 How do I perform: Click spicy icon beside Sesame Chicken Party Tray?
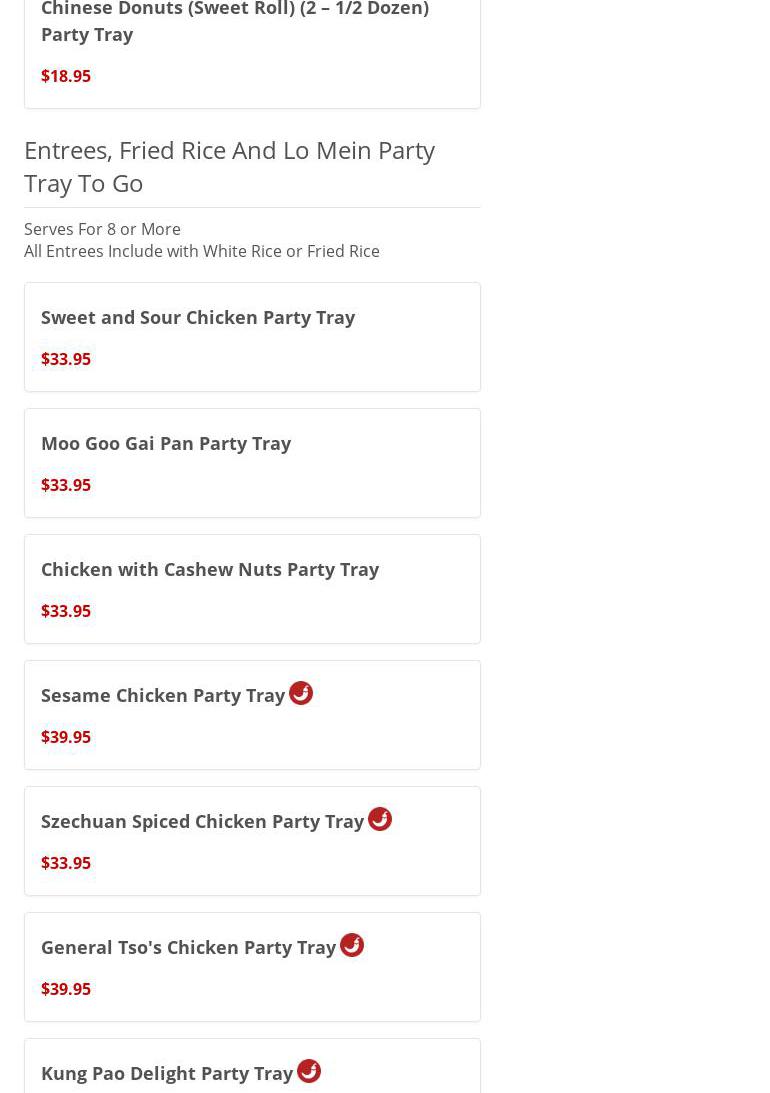(x=301, y=693)
